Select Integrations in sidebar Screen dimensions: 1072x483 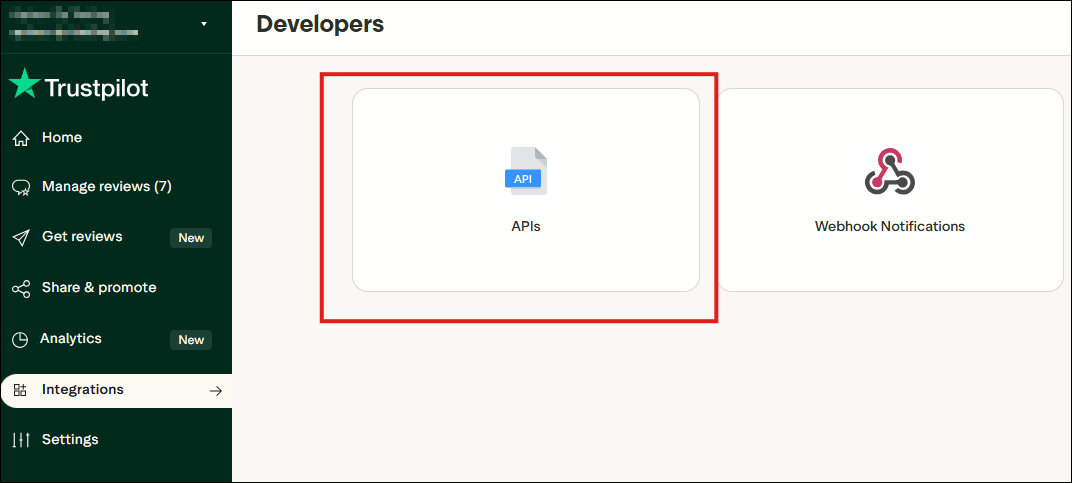[x=116, y=391]
